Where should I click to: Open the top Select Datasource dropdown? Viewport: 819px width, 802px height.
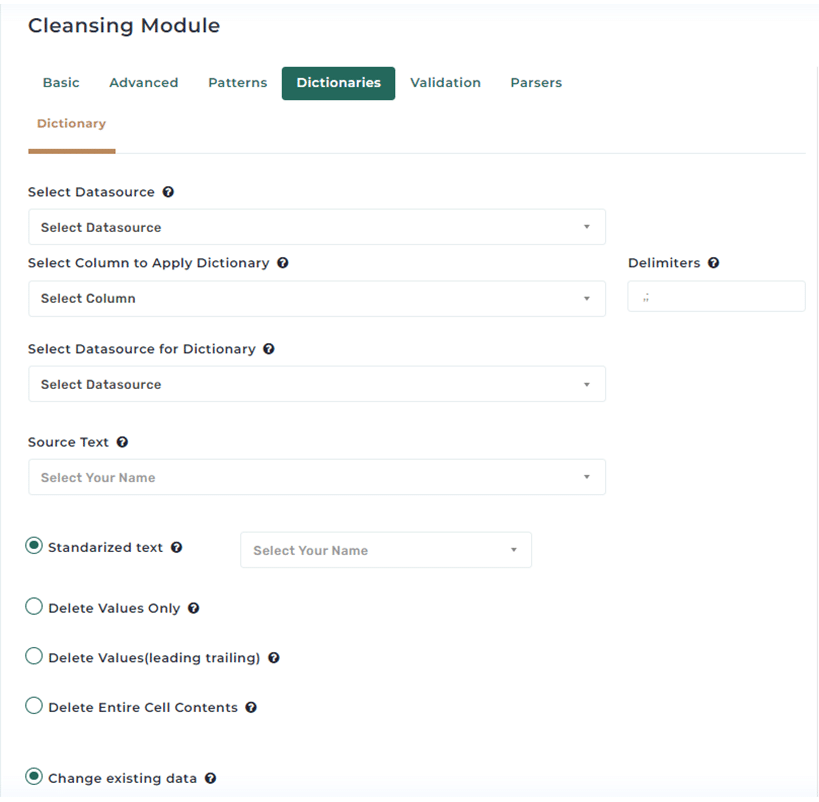(x=317, y=227)
